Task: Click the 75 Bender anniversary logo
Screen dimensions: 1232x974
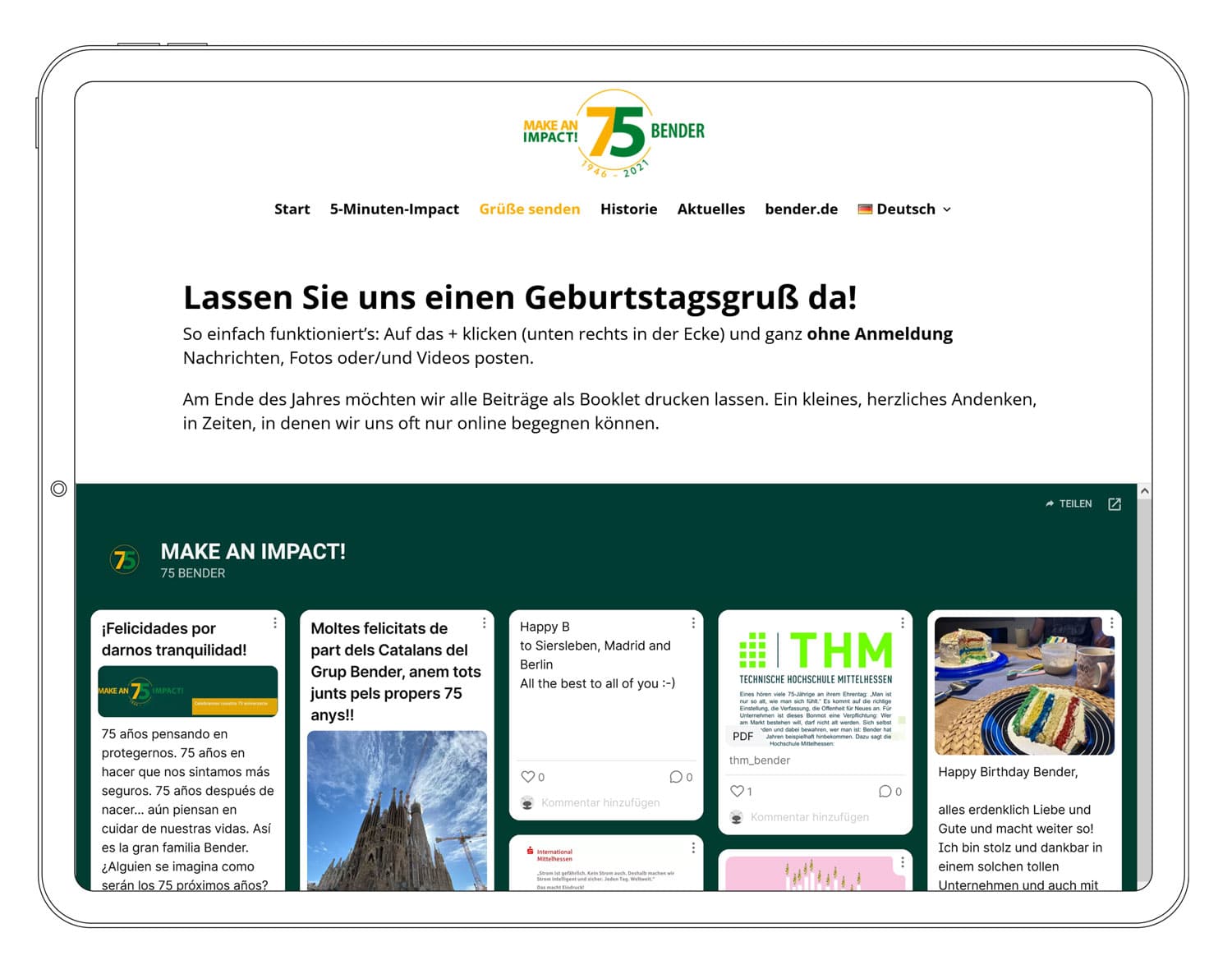Action: 614,134
